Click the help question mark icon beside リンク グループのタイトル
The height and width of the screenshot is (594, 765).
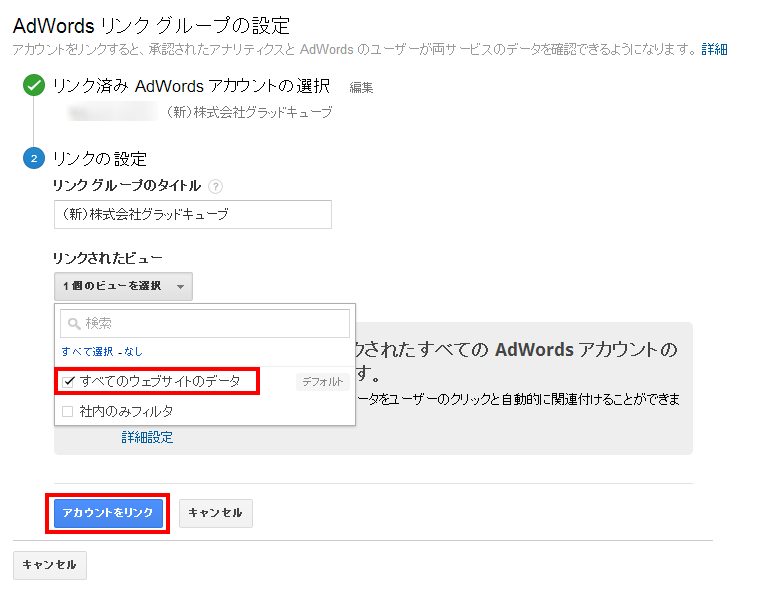coord(215,186)
